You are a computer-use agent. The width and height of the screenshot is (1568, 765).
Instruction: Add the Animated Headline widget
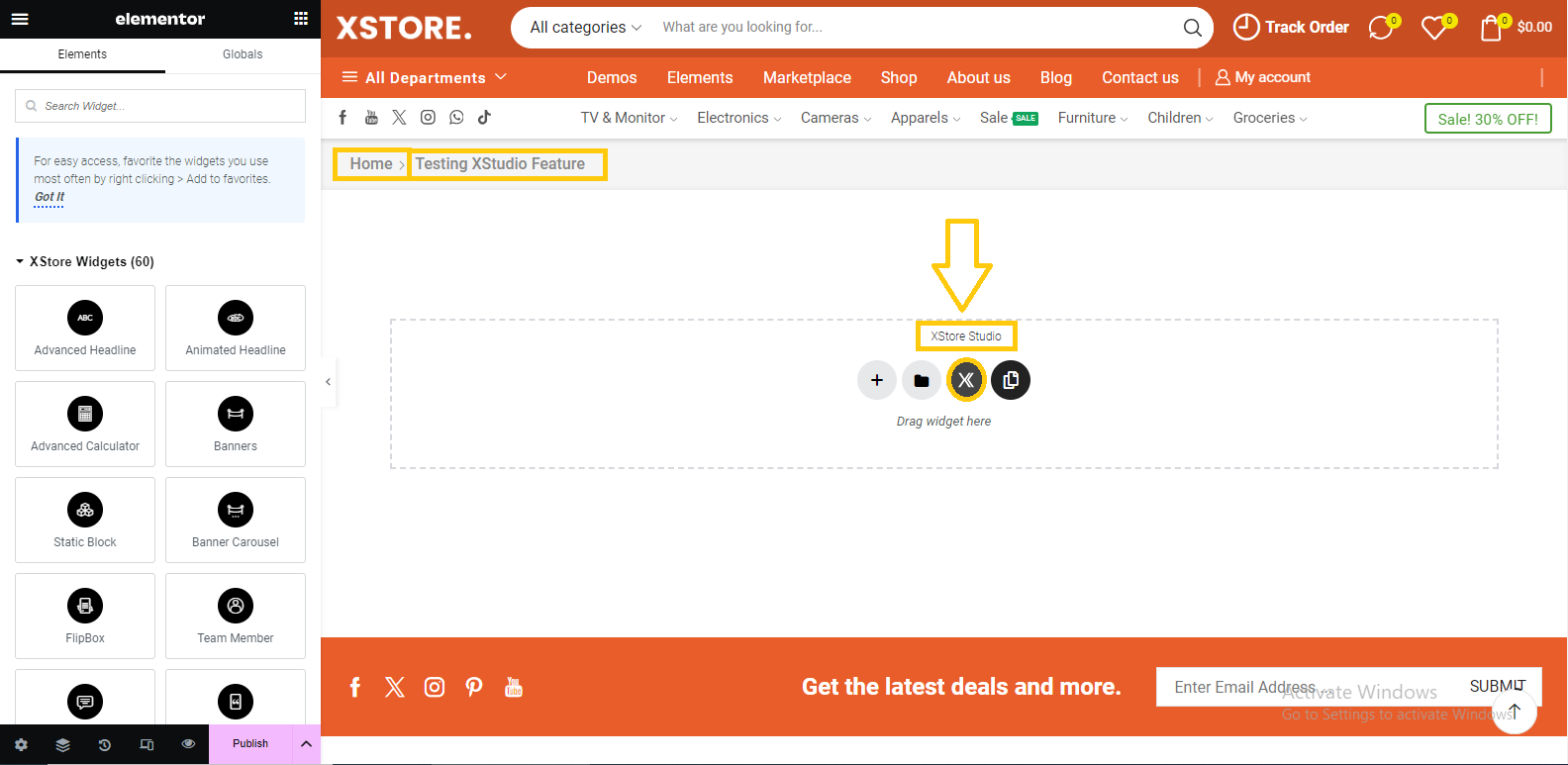point(236,329)
